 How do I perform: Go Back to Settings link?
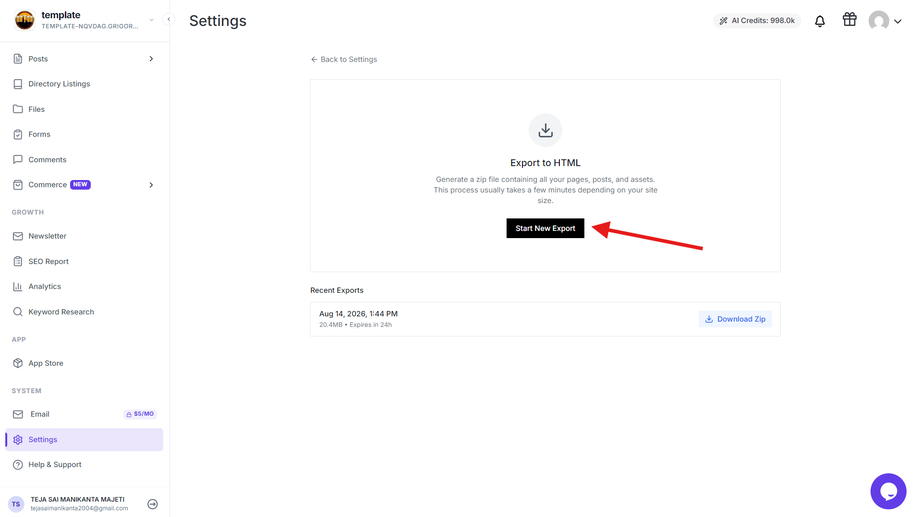pyautogui.click(x=344, y=59)
